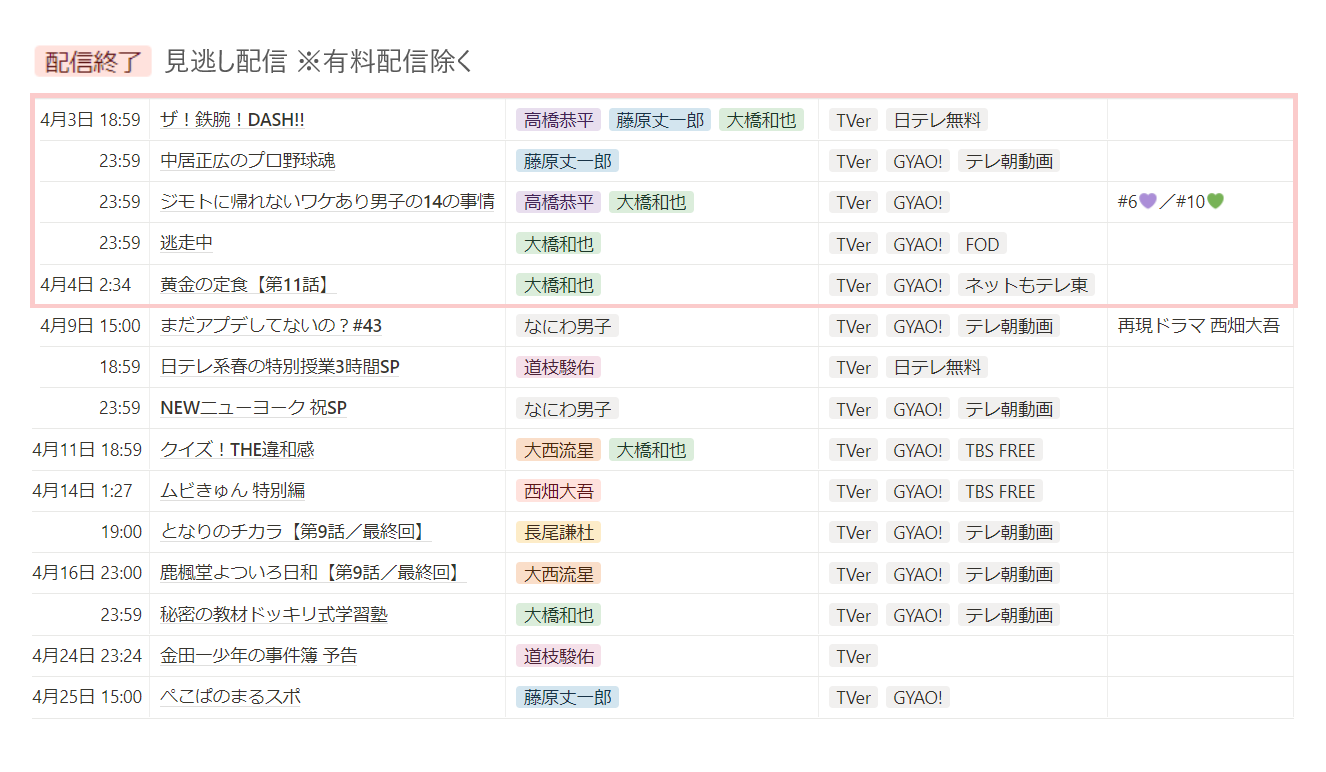Click なにわ男子 tag in NEWニューヨーク row
The image size is (1326, 772).
click(568, 409)
